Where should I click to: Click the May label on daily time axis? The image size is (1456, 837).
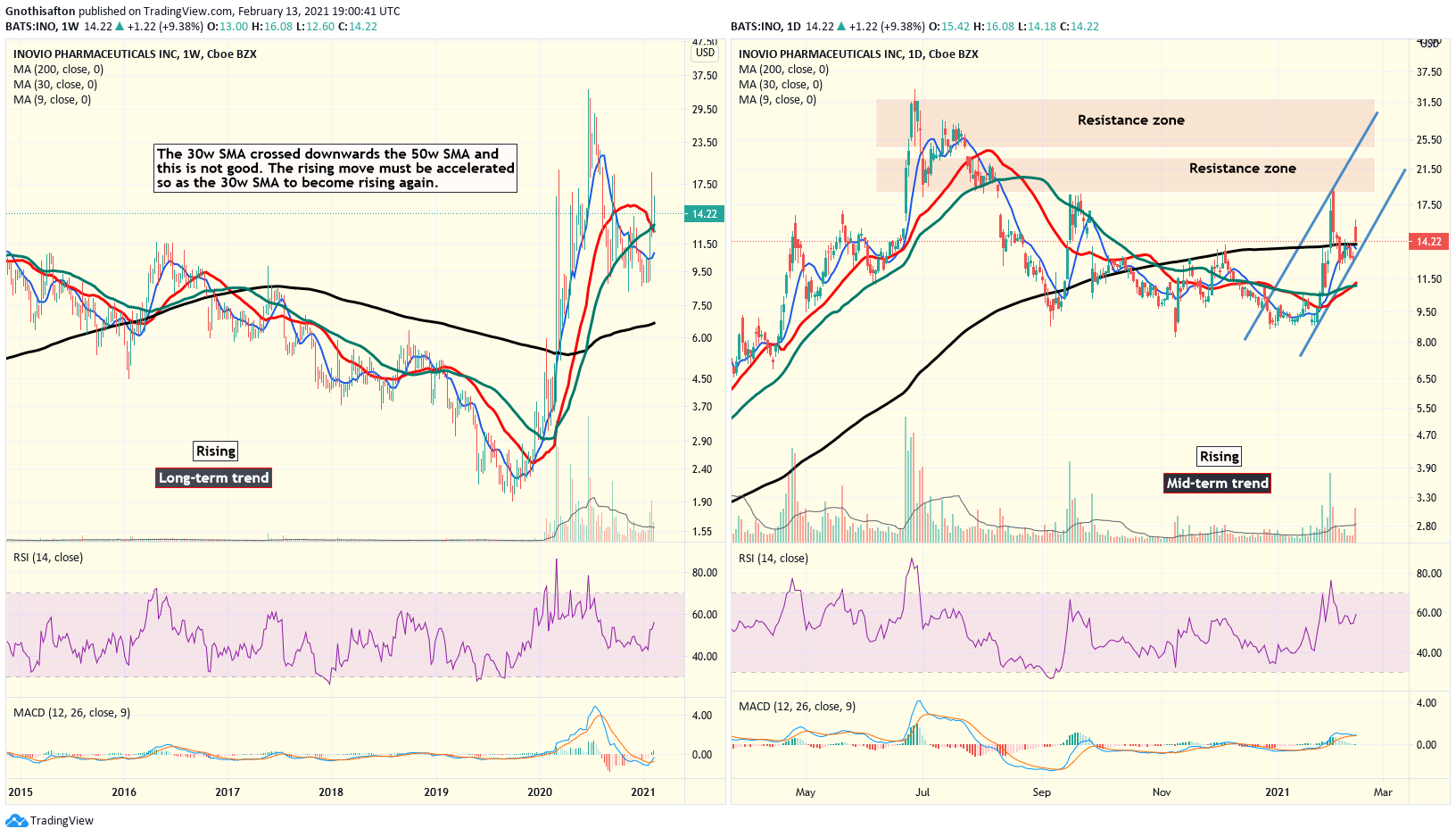click(806, 792)
